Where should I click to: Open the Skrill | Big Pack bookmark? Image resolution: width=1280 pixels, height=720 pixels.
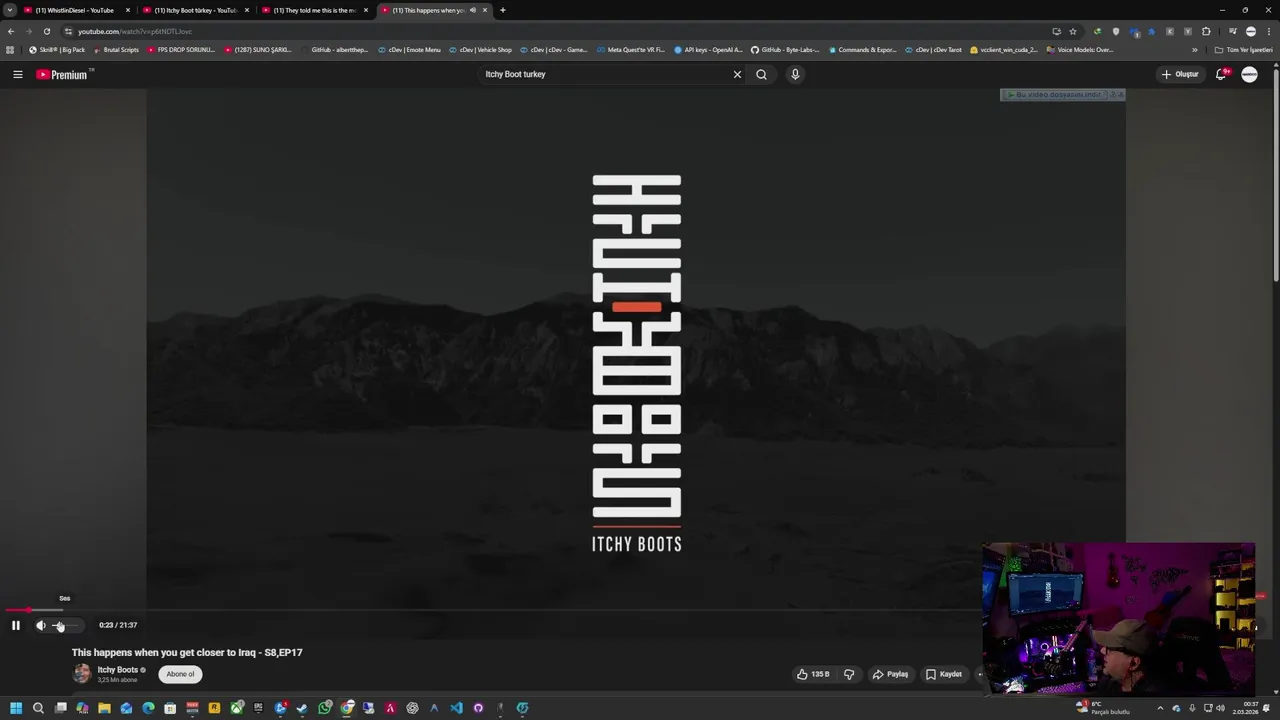pos(58,50)
